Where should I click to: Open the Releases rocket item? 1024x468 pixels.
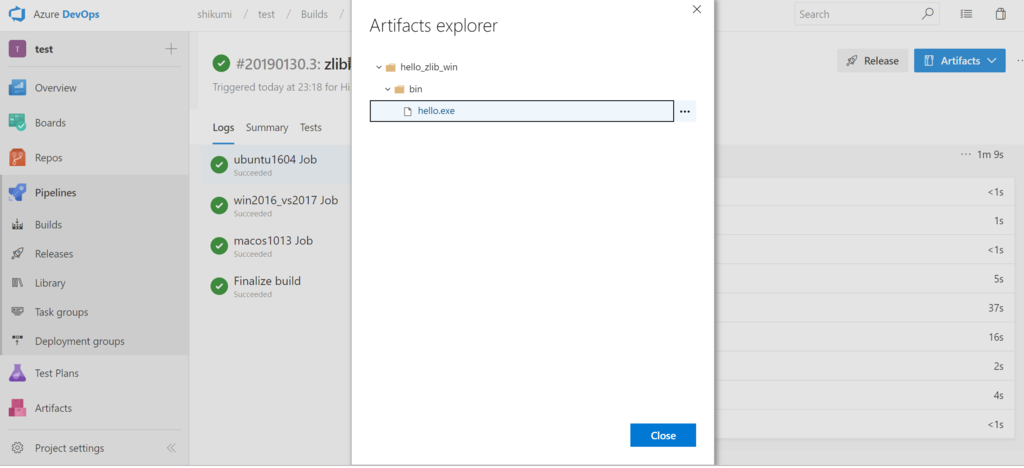click(x=54, y=254)
